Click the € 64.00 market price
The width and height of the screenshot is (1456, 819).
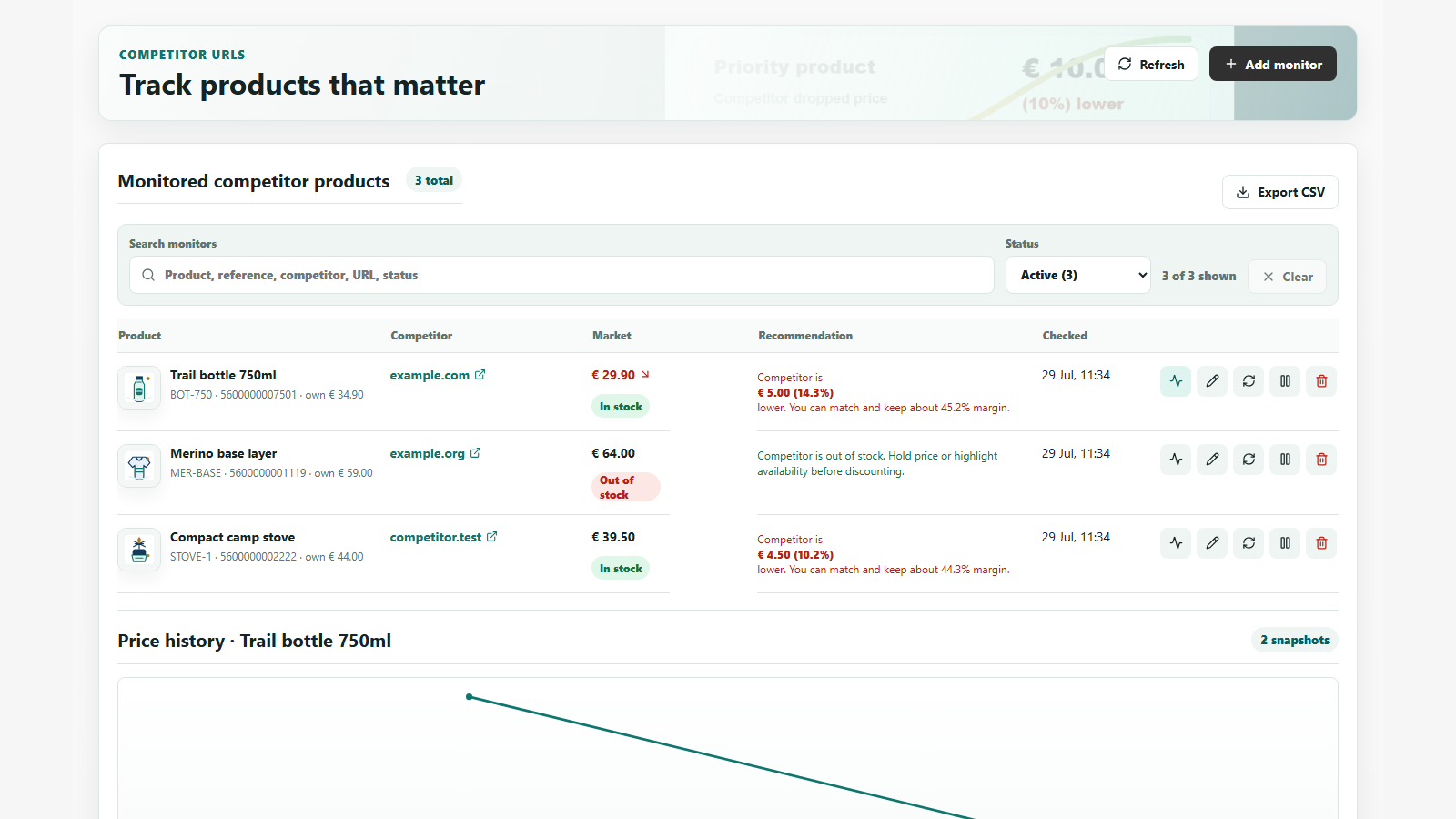point(613,453)
